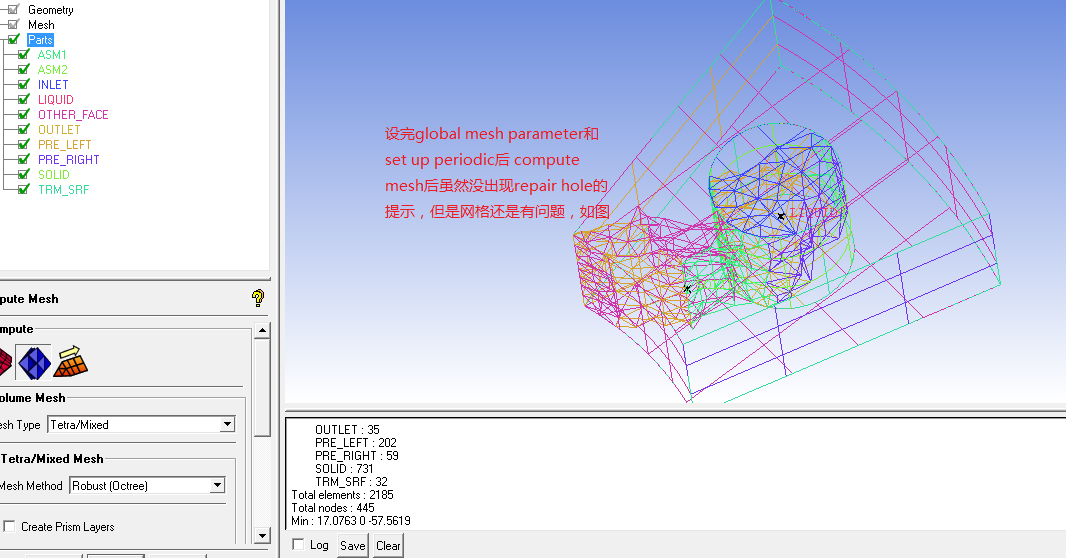Viewport: 1066px width, 558px height.
Task: Select the Prism Mesh compute icon
Action: [x=71, y=362]
